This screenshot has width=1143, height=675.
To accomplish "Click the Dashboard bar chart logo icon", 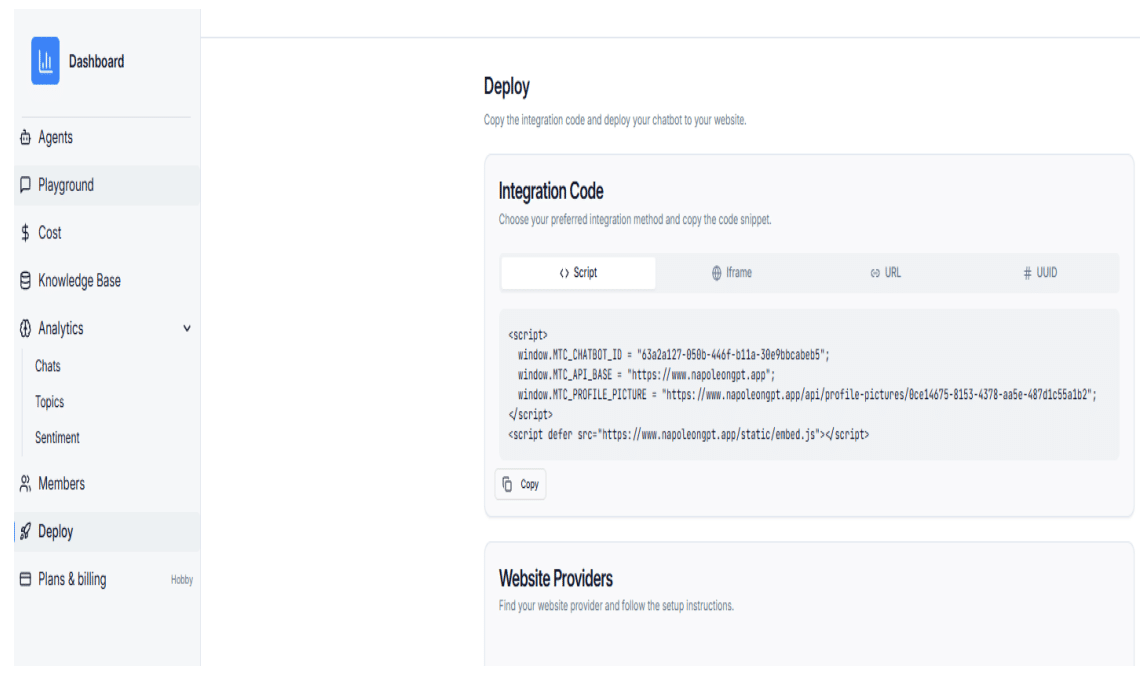I will coord(45,61).
